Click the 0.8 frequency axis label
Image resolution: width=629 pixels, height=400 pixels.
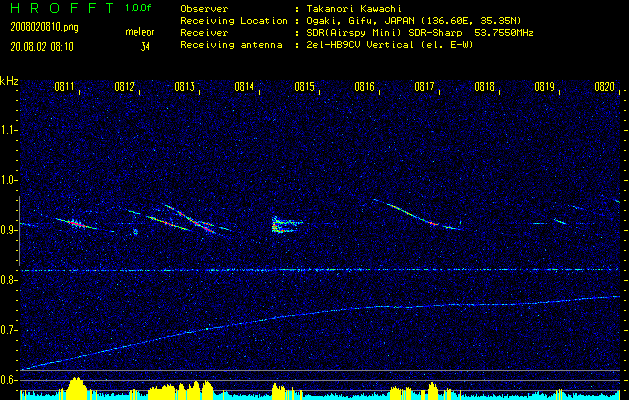point(9,280)
